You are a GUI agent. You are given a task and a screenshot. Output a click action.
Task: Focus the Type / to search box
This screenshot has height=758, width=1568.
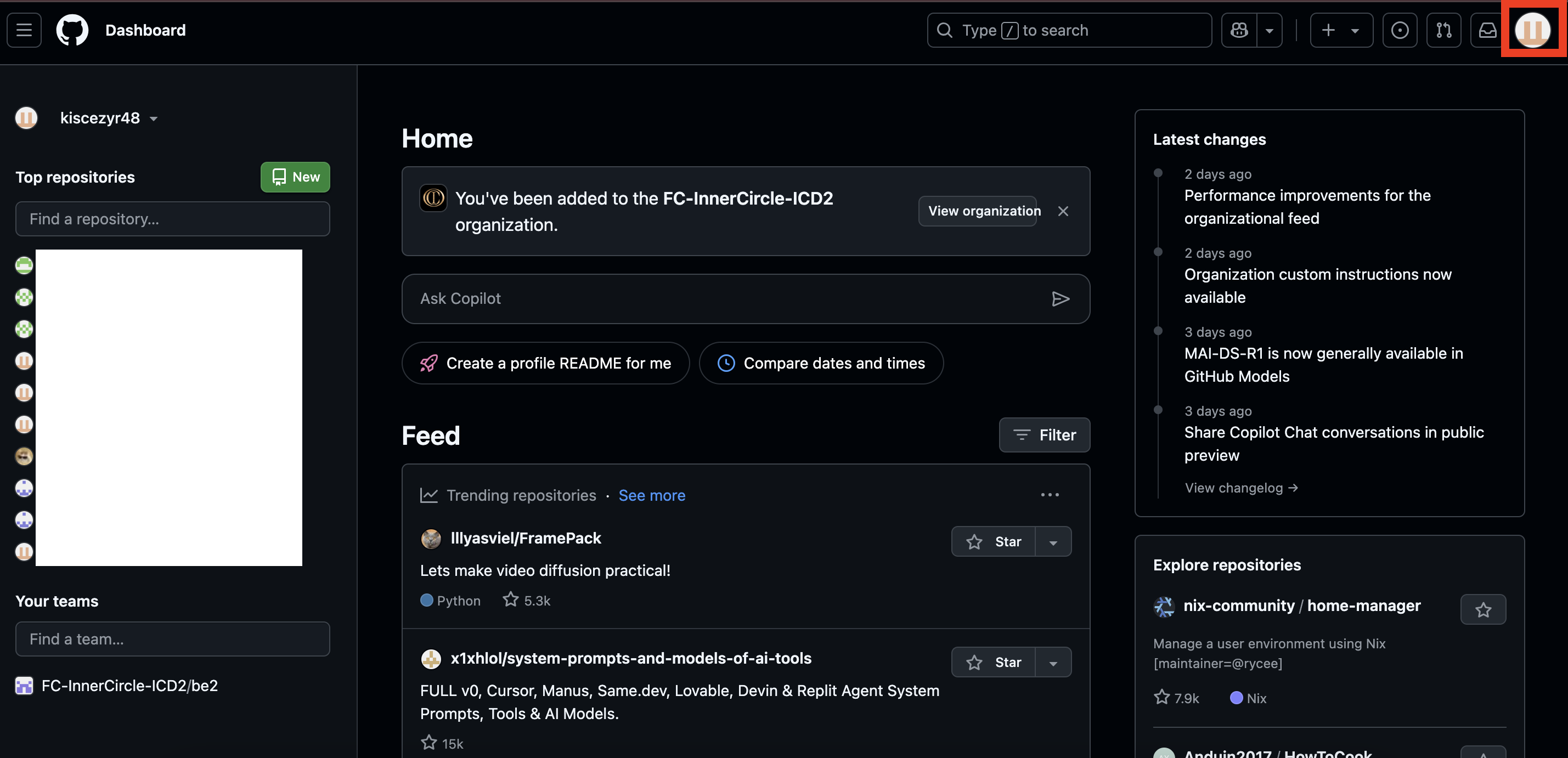click(1069, 30)
